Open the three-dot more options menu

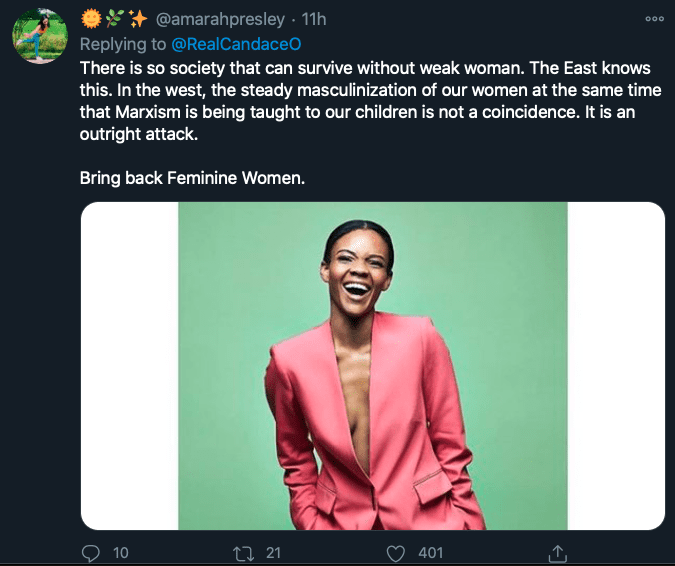tap(655, 18)
